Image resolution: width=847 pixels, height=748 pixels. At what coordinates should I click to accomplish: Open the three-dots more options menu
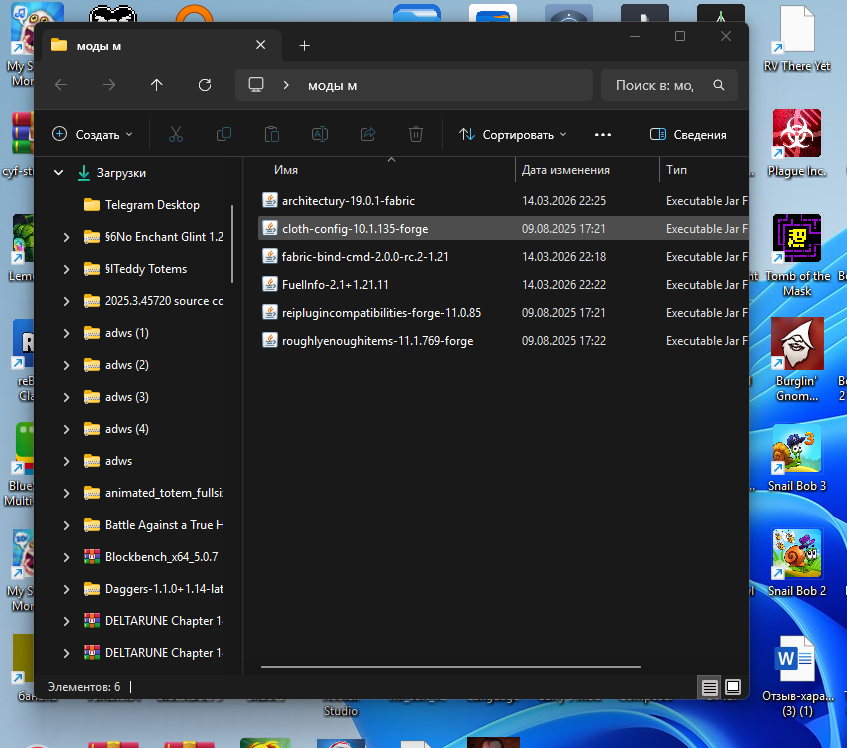[602, 134]
